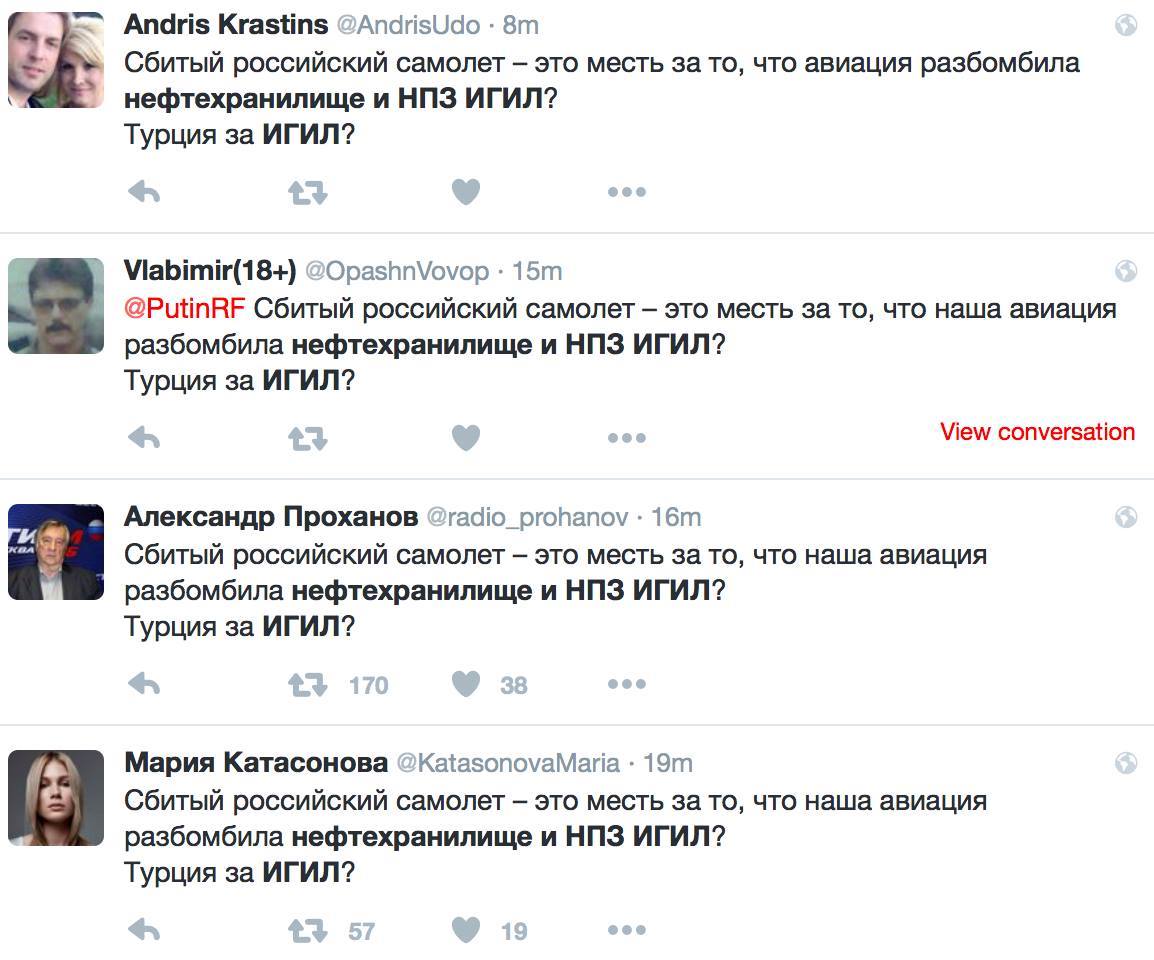Screen dimensions: 1154x960
Task: Retweet Александр Проханов's tweet with 170 retweets
Action: point(307,684)
